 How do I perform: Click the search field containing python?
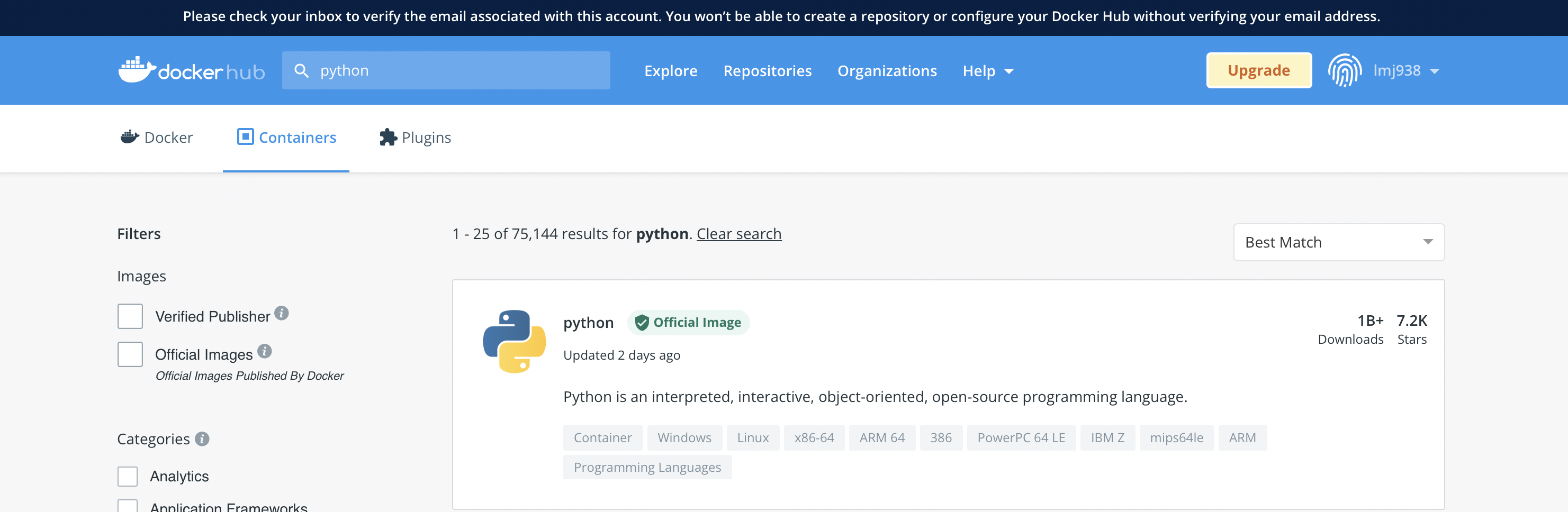pyautogui.click(x=446, y=70)
